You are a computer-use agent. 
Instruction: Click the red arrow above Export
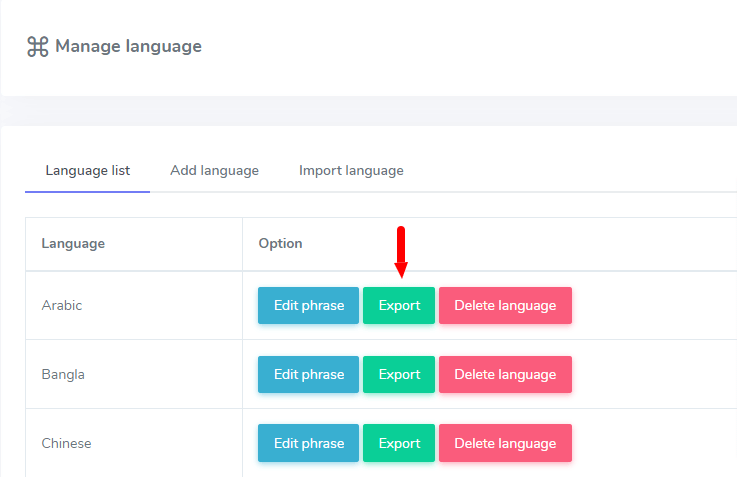point(400,253)
